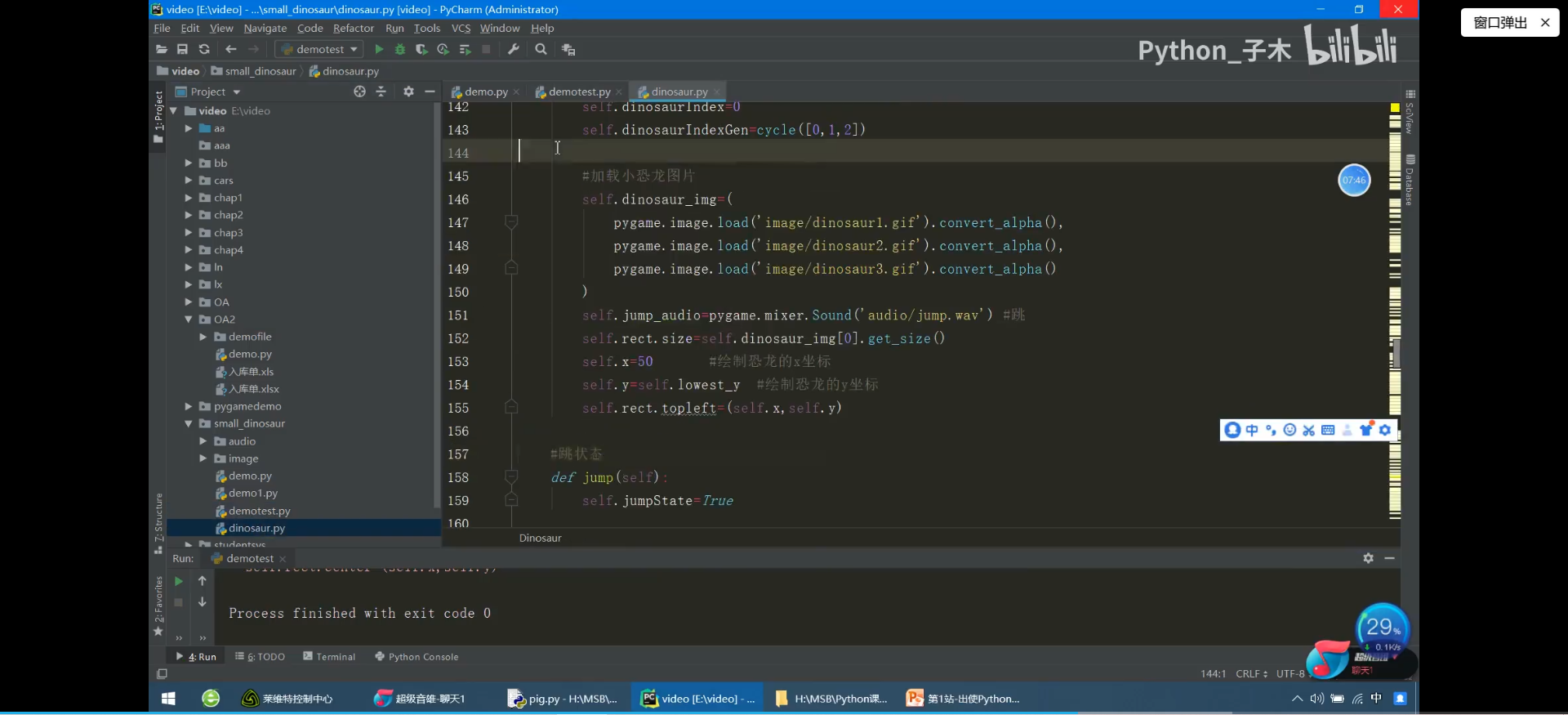Open the Python Console tool window
This screenshot has height=715, width=1568.
(x=416, y=656)
